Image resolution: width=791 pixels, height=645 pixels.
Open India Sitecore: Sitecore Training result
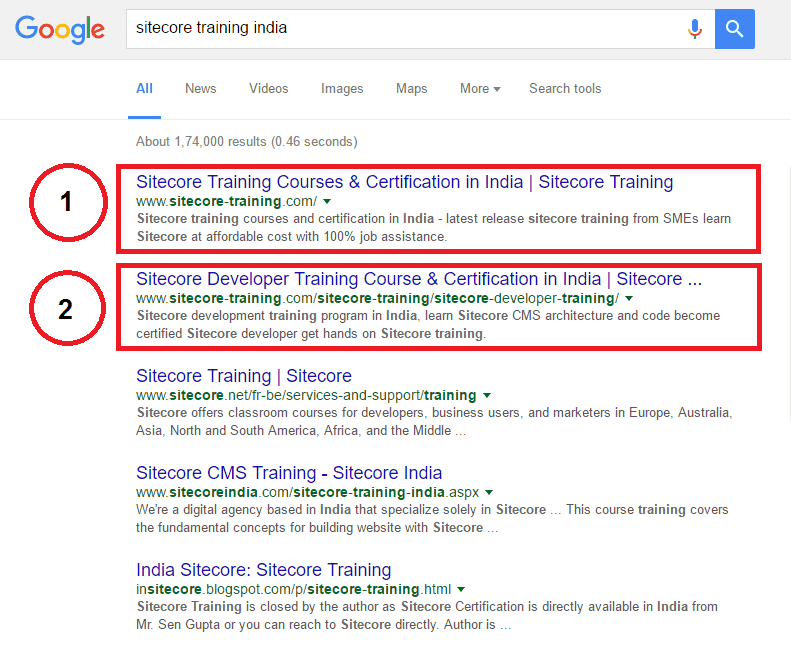pyautogui.click(x=263, y=570)
